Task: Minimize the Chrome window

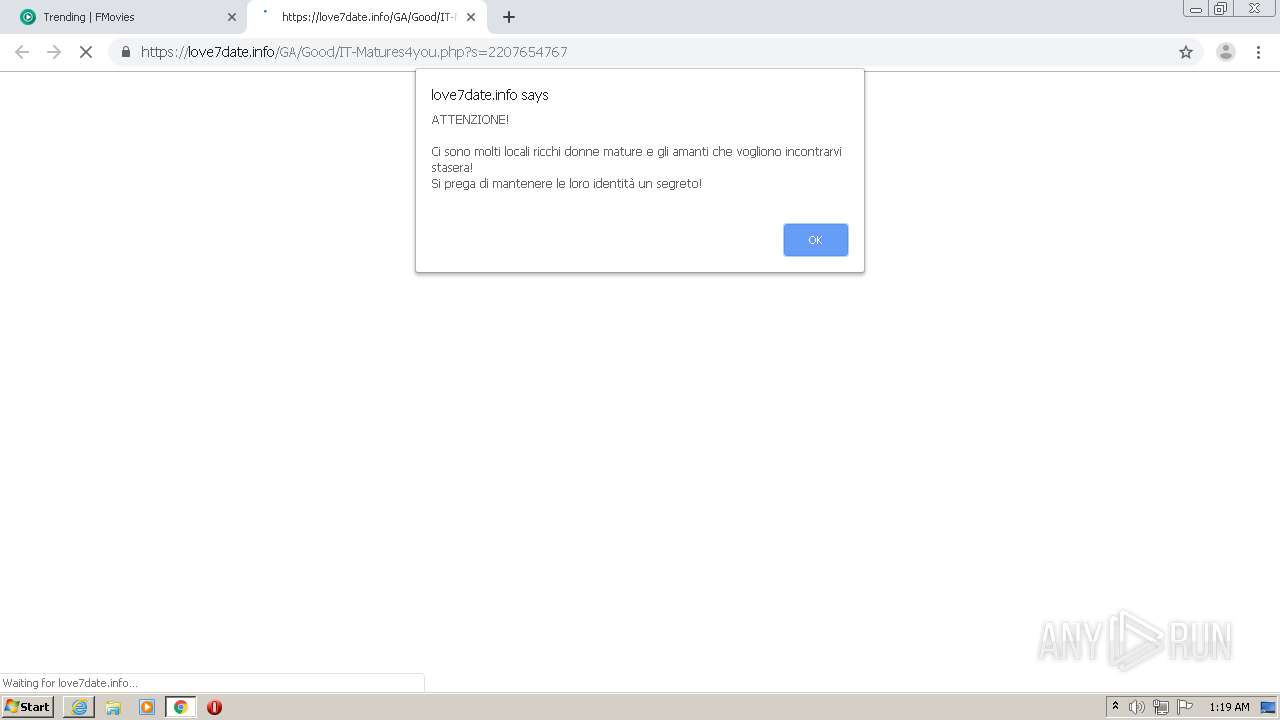Action: point(1196,9)
